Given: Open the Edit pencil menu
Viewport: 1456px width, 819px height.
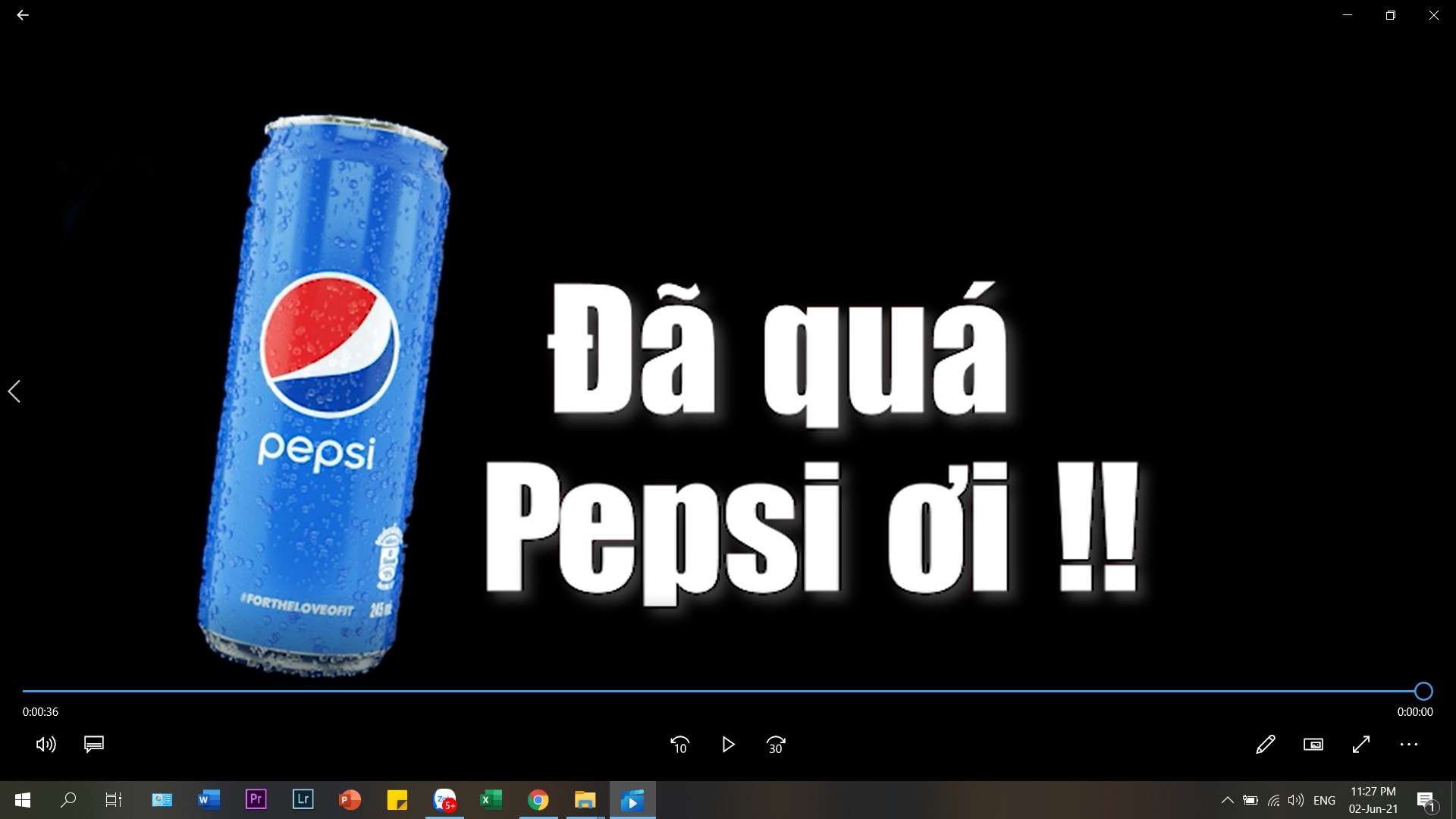Looking at the screenshot, I should click(1266, 745).
